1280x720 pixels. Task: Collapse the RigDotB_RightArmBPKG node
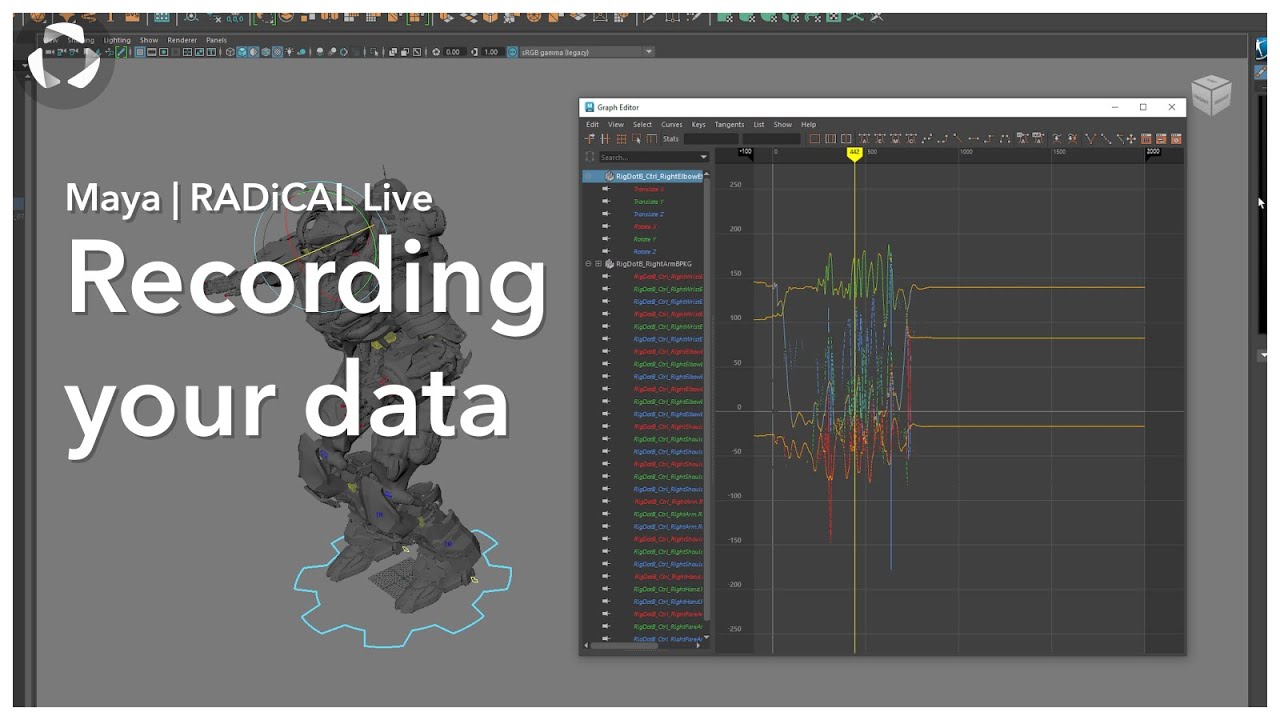click(588, 264)
